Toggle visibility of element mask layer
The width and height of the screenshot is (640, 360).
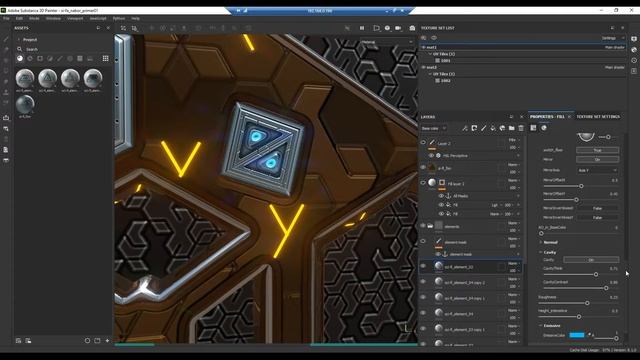point(423,241)
